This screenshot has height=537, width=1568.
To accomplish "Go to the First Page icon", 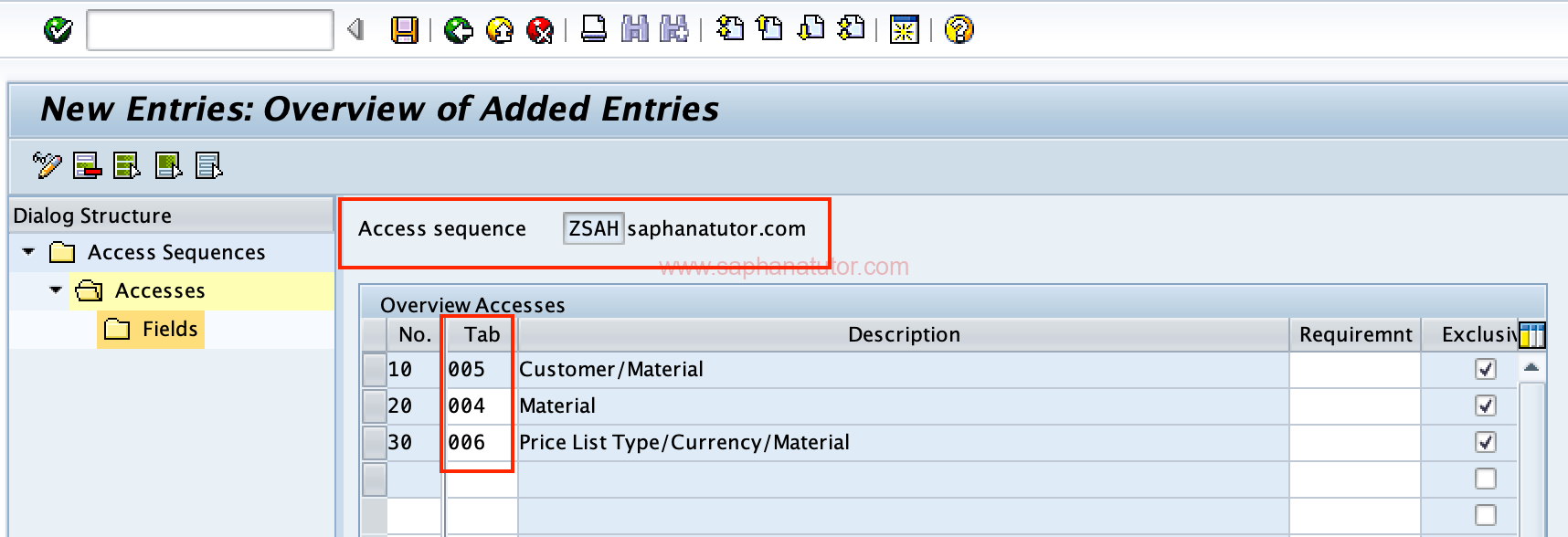I will point(729,29).
